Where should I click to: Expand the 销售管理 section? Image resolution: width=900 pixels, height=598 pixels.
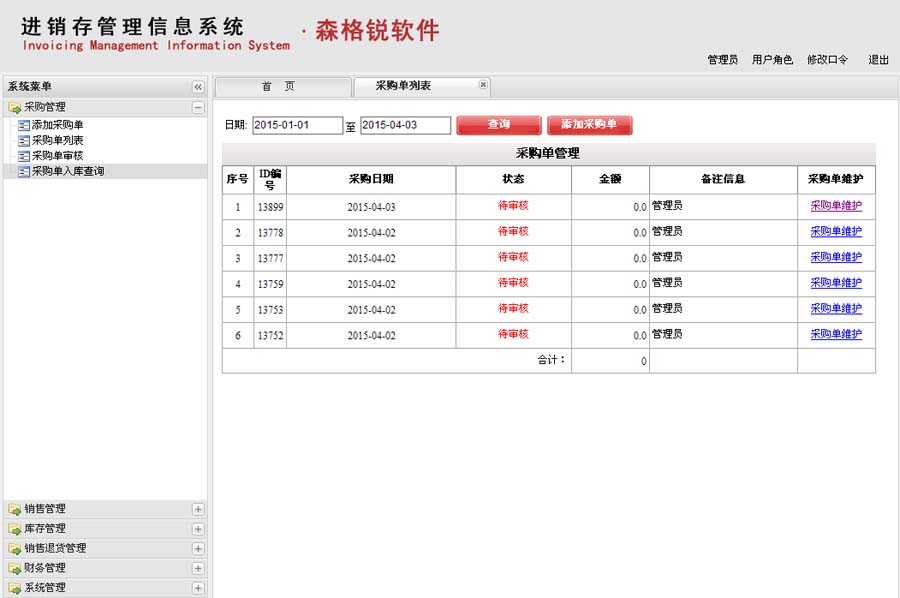[198, 509]
